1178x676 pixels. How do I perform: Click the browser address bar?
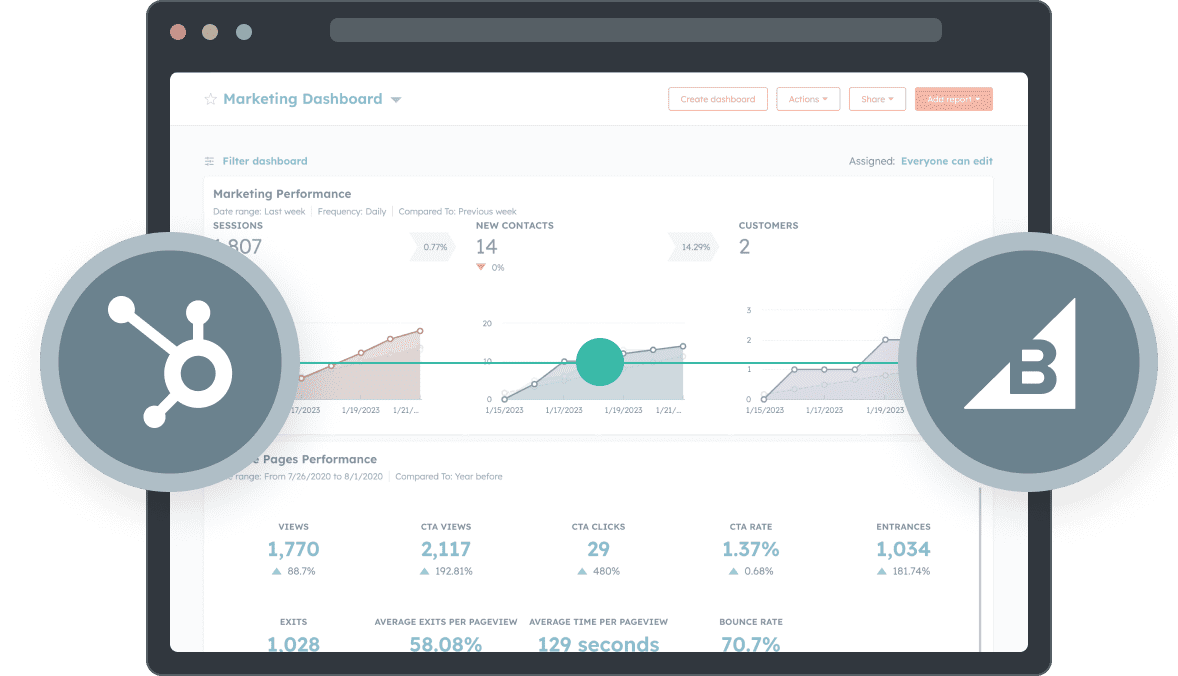pyautogui.click(x=636, y=30)
